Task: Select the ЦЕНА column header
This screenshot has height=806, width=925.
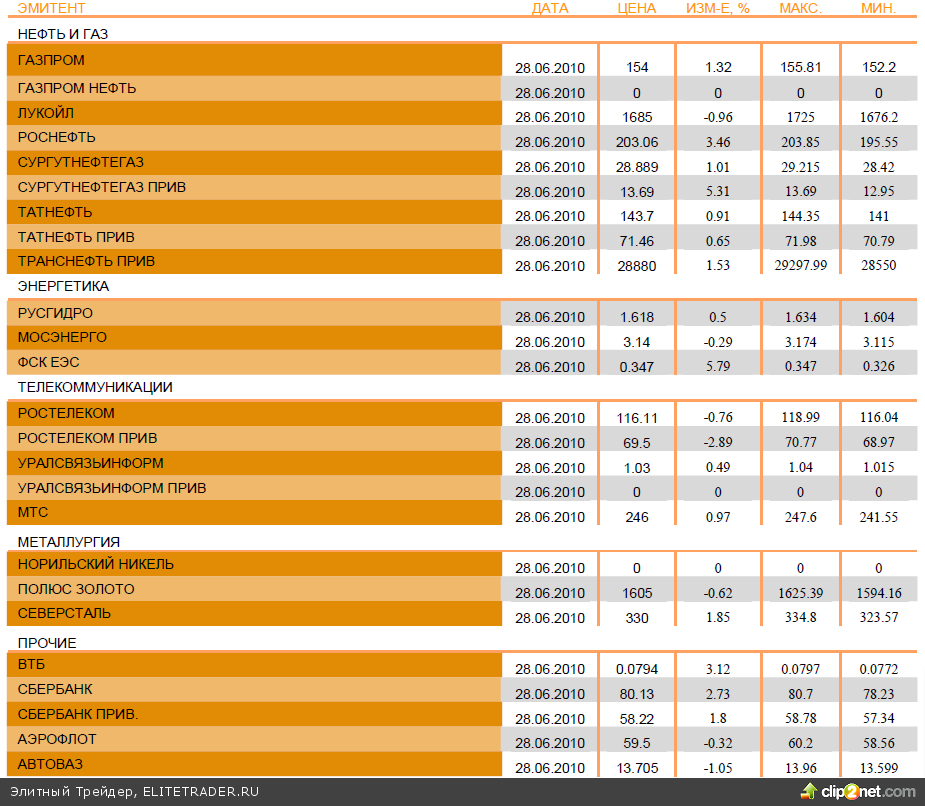Action: [637, 8]
